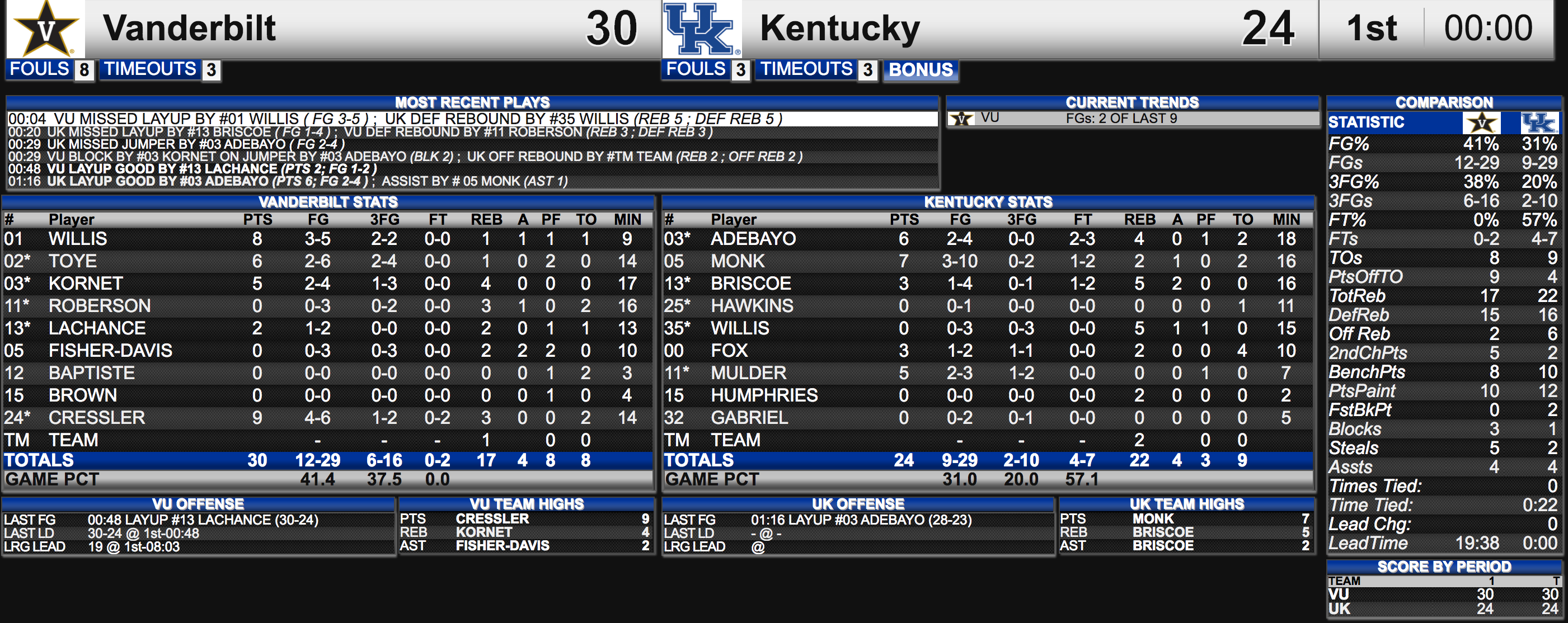Screen dimensions: 1568x623
Task: Click the PTS column header in Kentucky stats
Action: 904,220
